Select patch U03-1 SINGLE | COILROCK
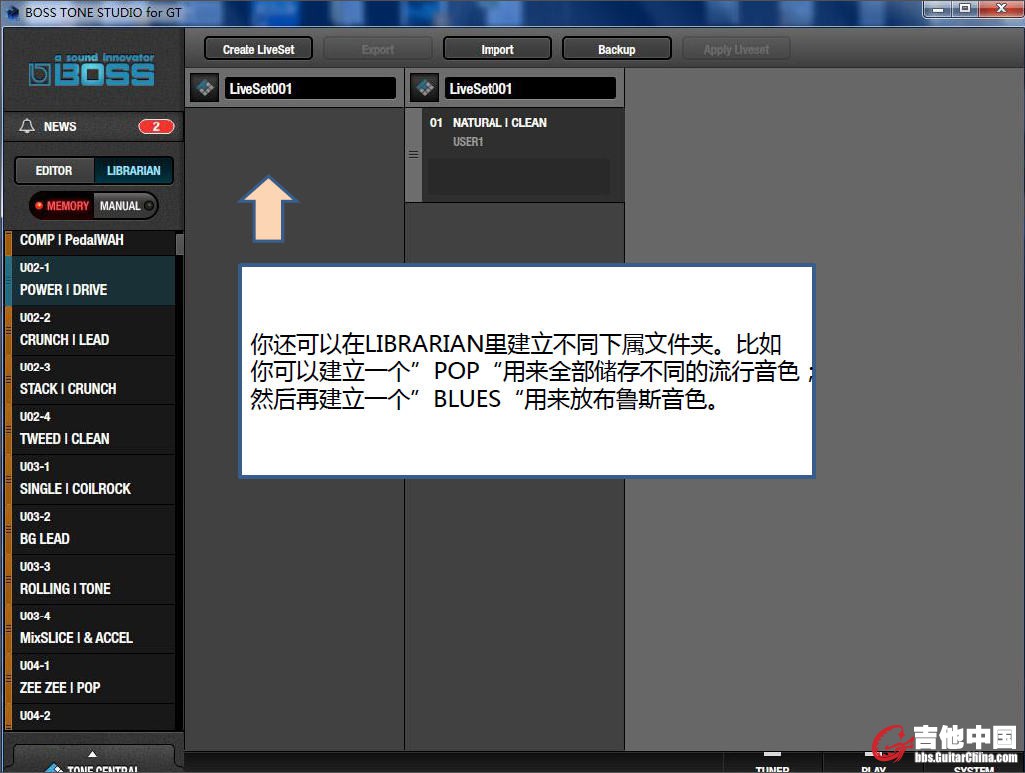The width and height of the screenshot is (1025, 773). point(90,480)
